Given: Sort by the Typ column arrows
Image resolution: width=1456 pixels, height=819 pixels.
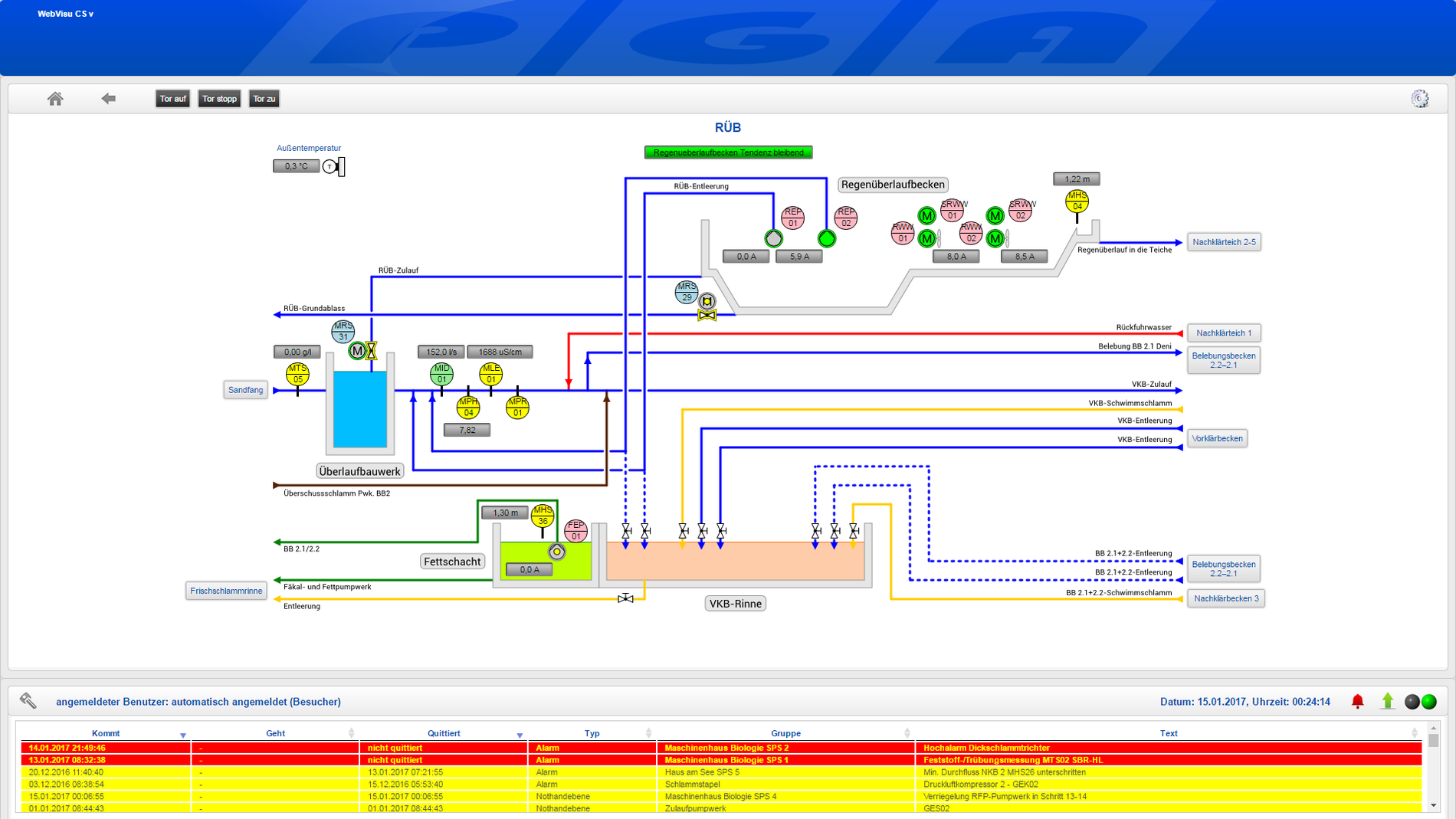Looking at the screenshot, I should 648,733.
